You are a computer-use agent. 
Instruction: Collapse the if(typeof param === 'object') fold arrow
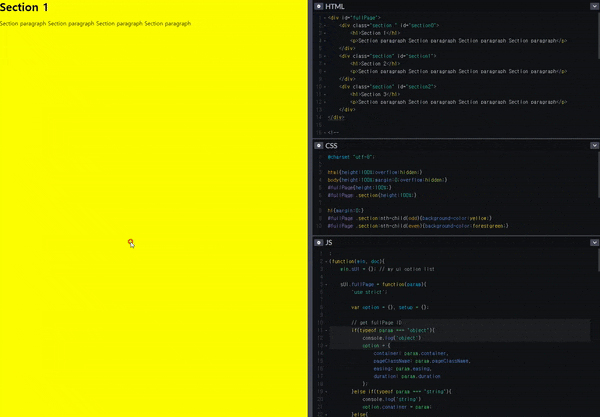(326, 331)
